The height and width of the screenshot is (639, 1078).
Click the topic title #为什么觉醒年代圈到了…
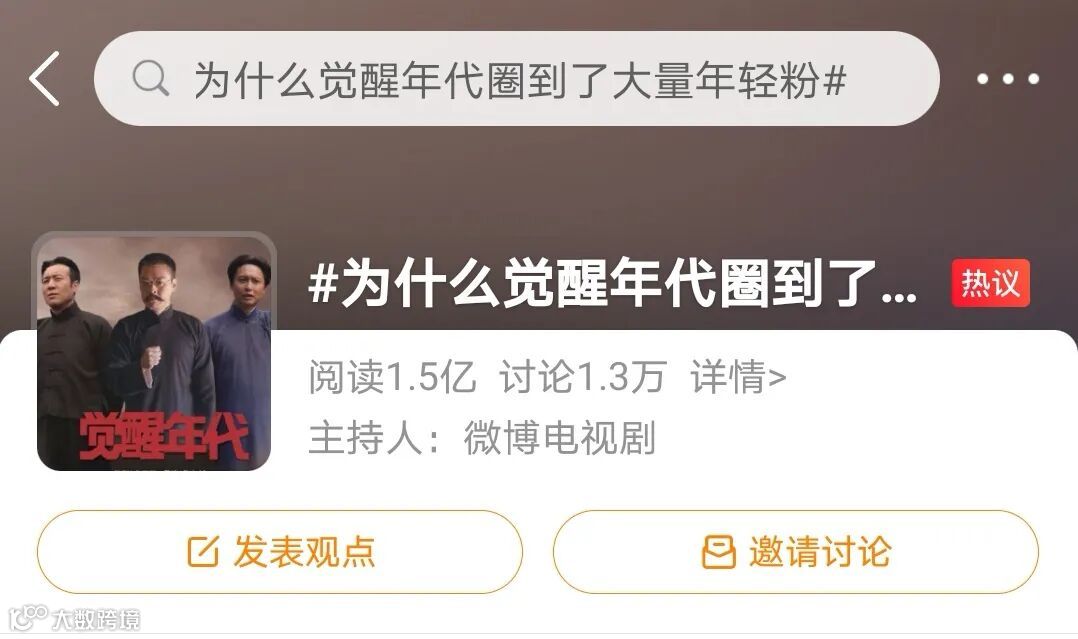(x=612, y=283)
